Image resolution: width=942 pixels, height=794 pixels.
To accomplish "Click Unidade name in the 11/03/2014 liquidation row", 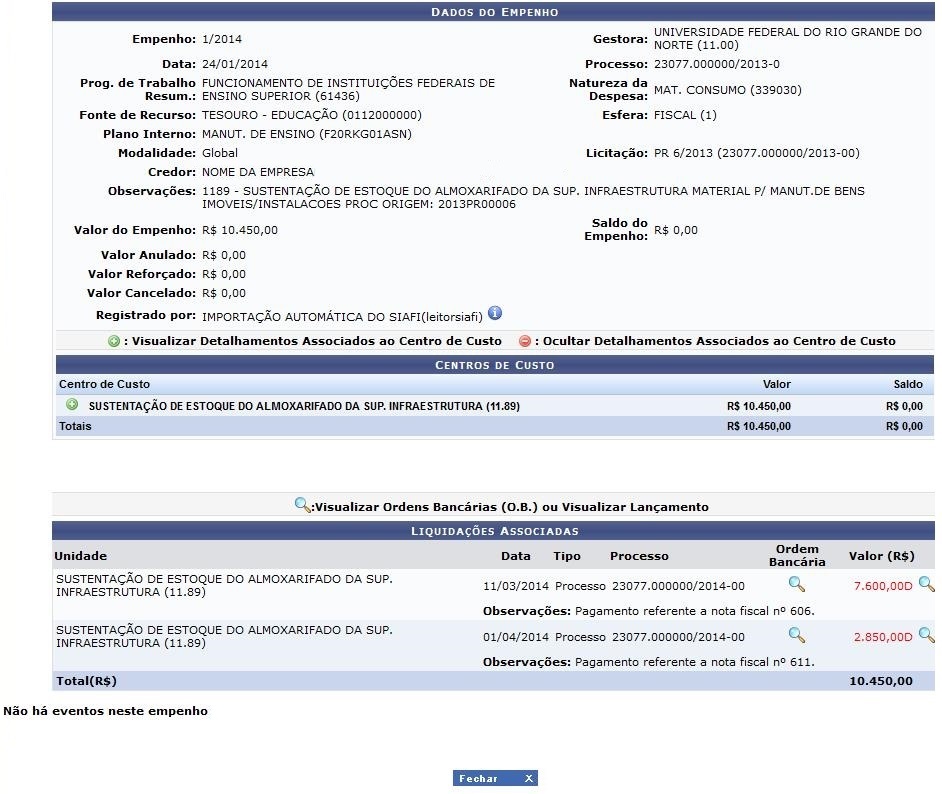I will tap(224, 586).
